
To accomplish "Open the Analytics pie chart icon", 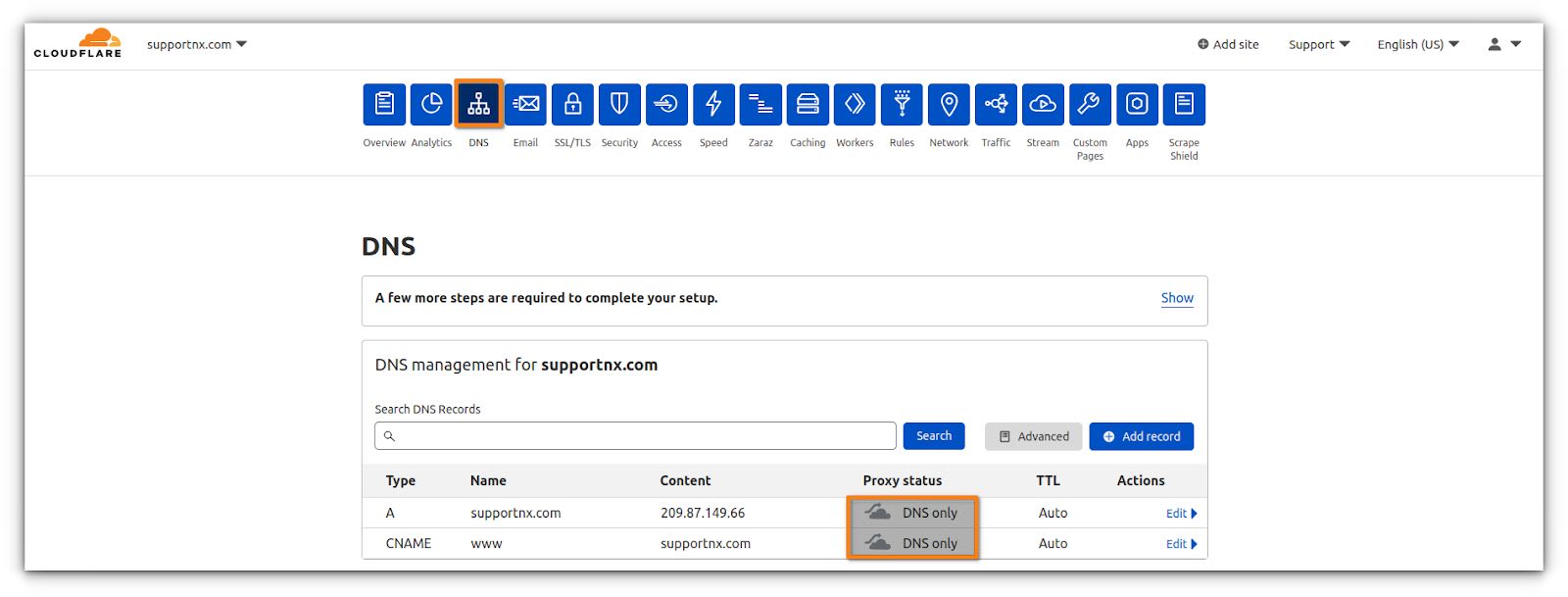I will point(431,104).
